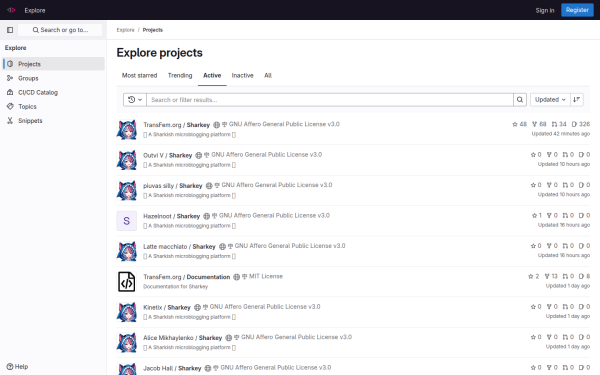Open recent searches history dropdown

pos(135,99)
